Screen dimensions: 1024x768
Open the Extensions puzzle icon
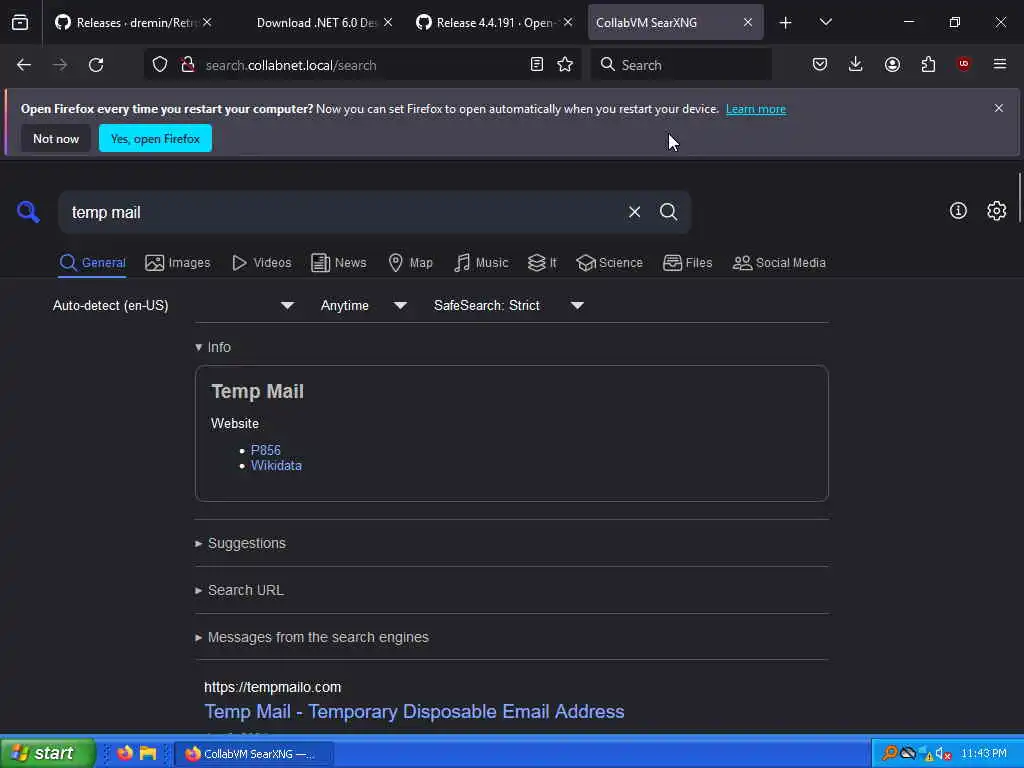pyautogui.click(x=928, y=64)
